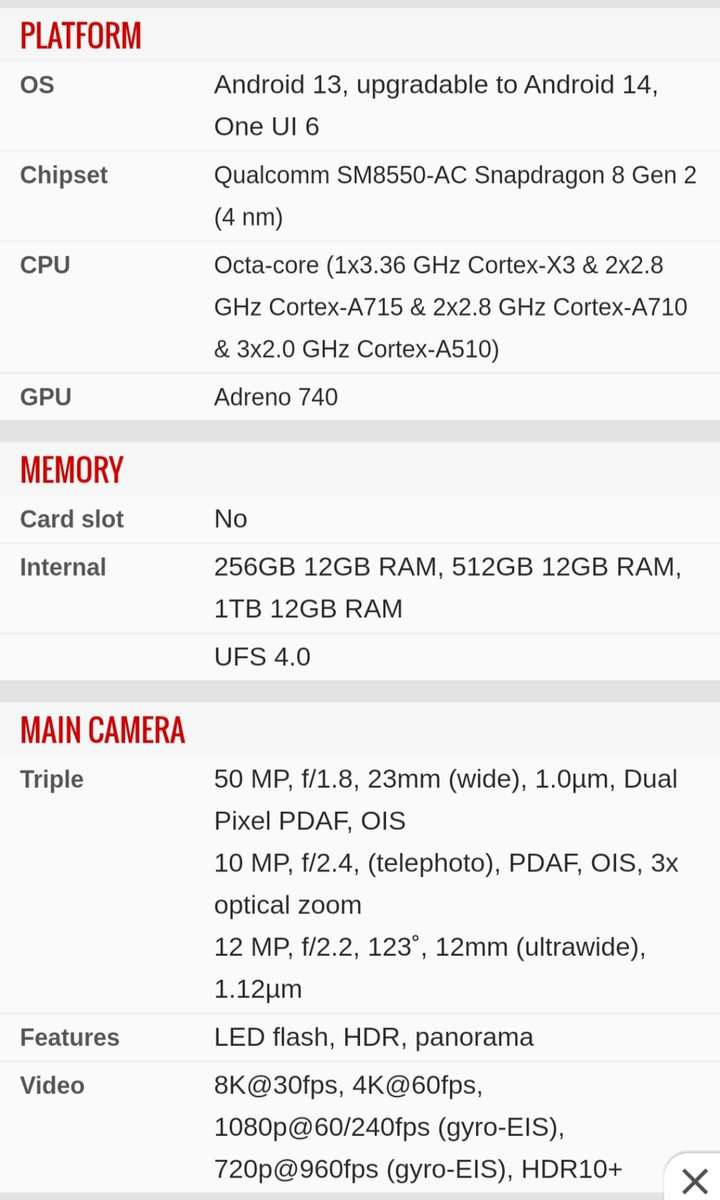Image resolution: width=720 pixels, height=1200 pixels.
Task: Close the overlay with the X button
Action: point(694,1180)
